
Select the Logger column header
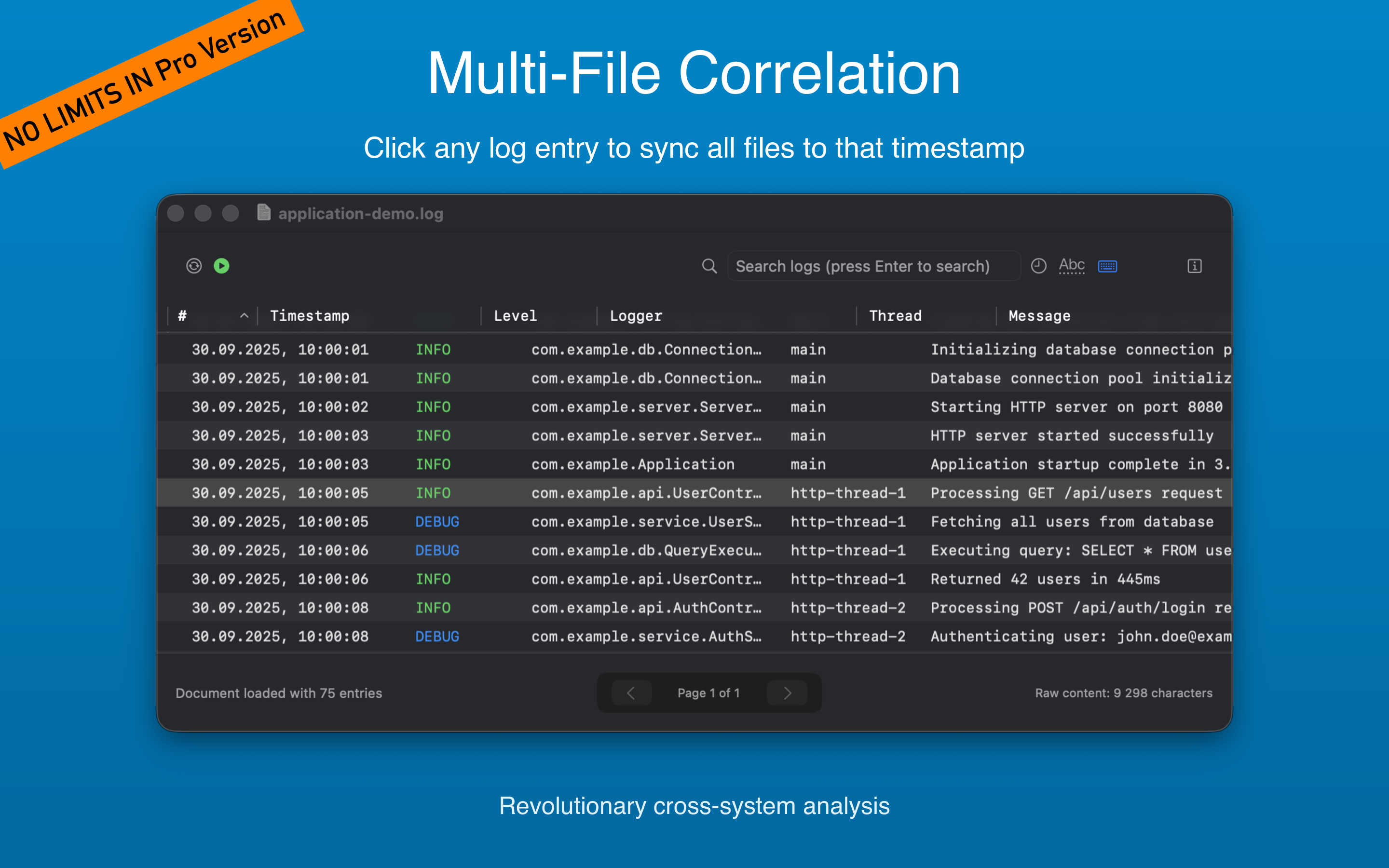point(635,316)
